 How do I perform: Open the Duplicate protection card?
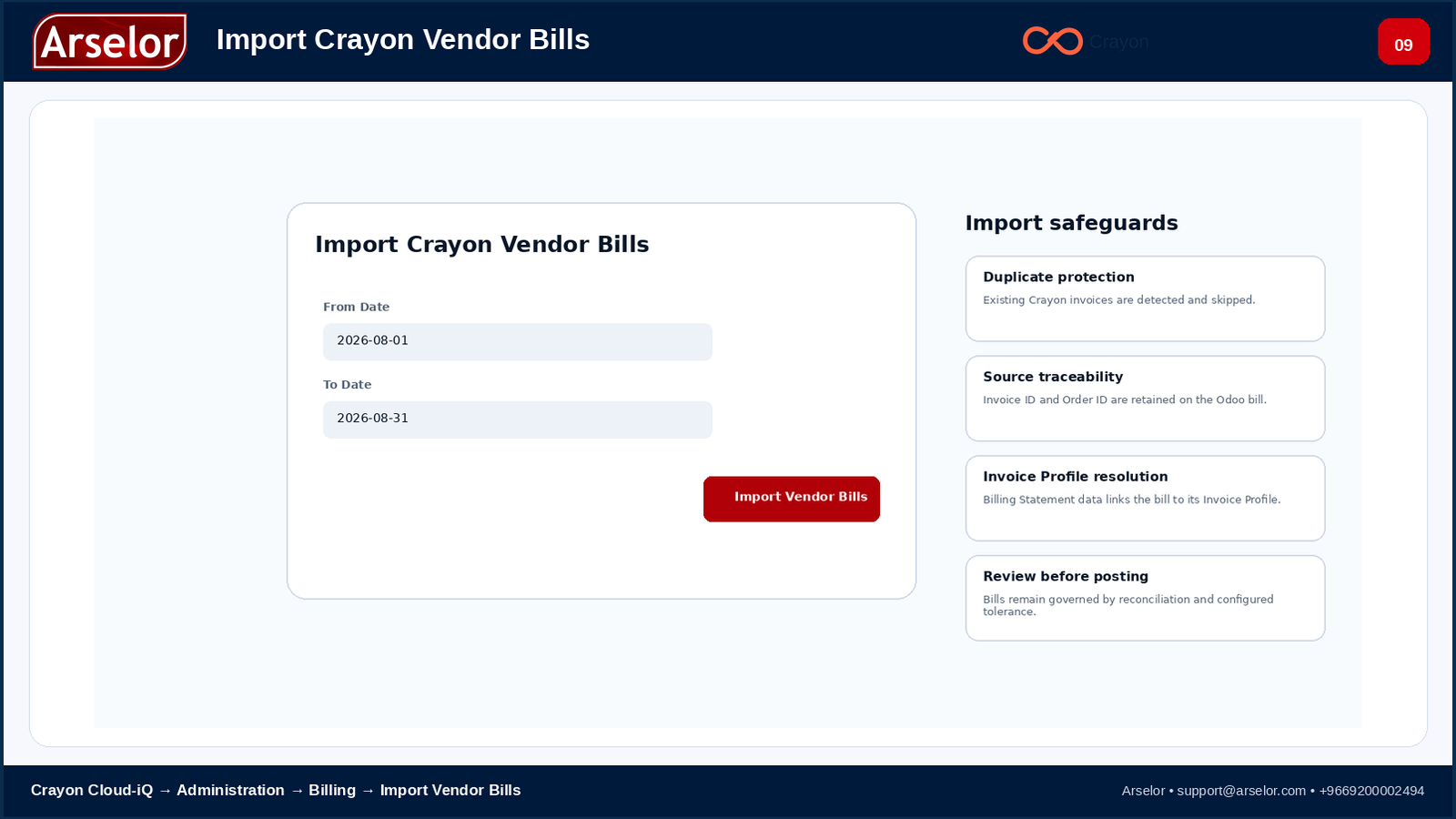pyautogui.click(x=1145, y=298)
